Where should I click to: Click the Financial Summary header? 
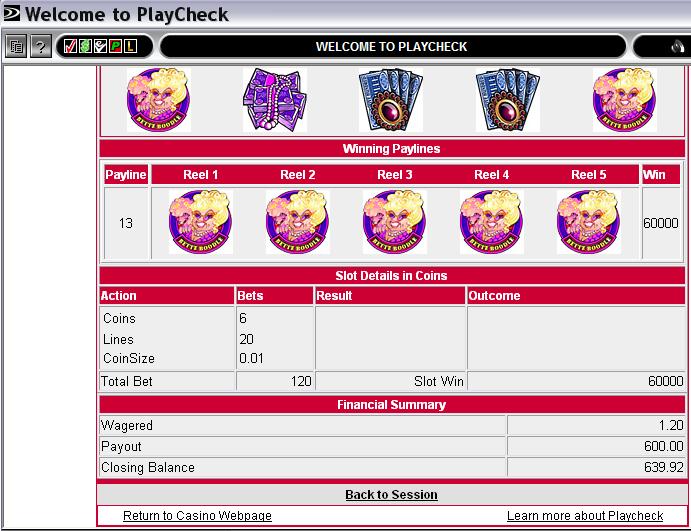[x=392, y=405]
